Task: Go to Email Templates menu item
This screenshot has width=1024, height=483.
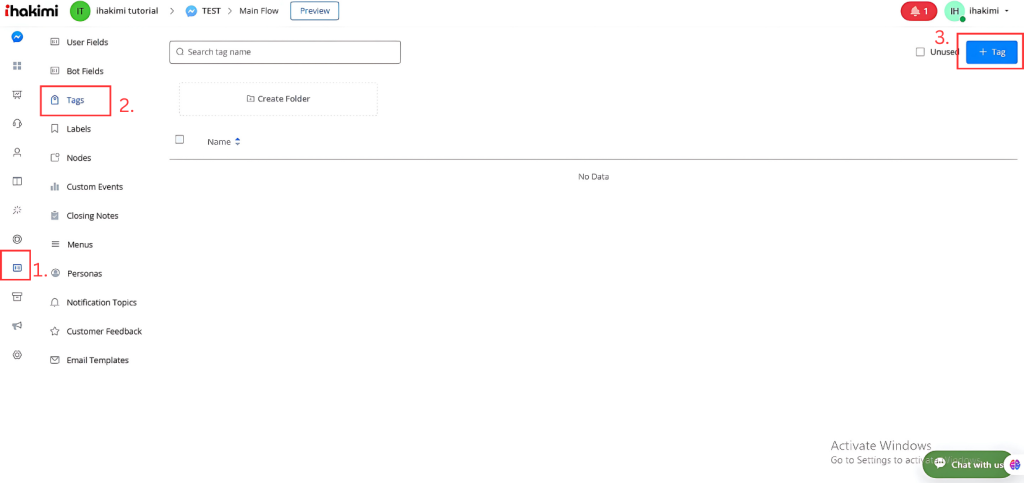Action: pyautogui.click(x=97, y=360)
